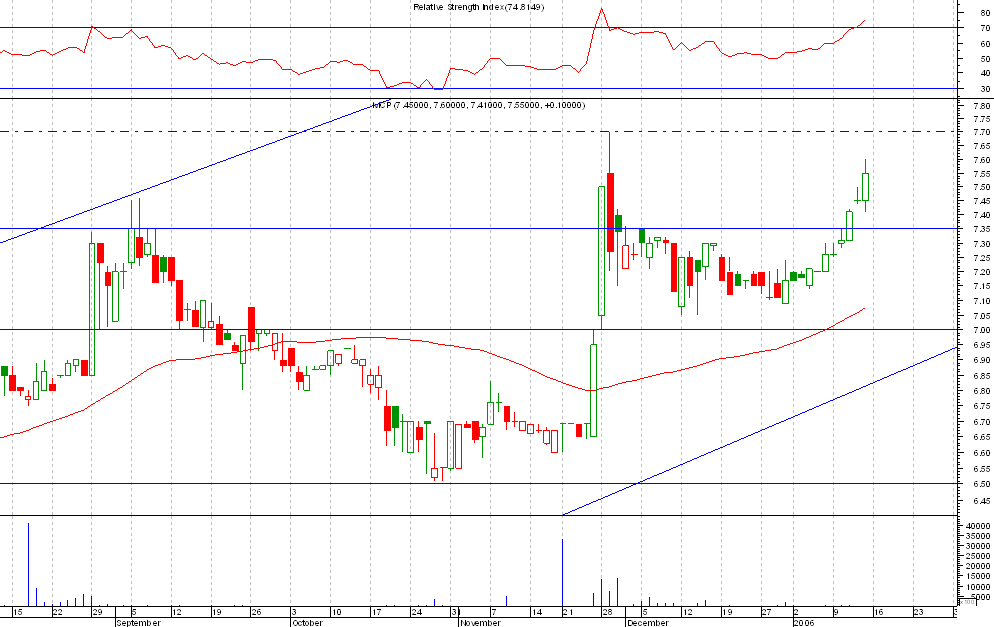Click the December month label

point(647,623)
